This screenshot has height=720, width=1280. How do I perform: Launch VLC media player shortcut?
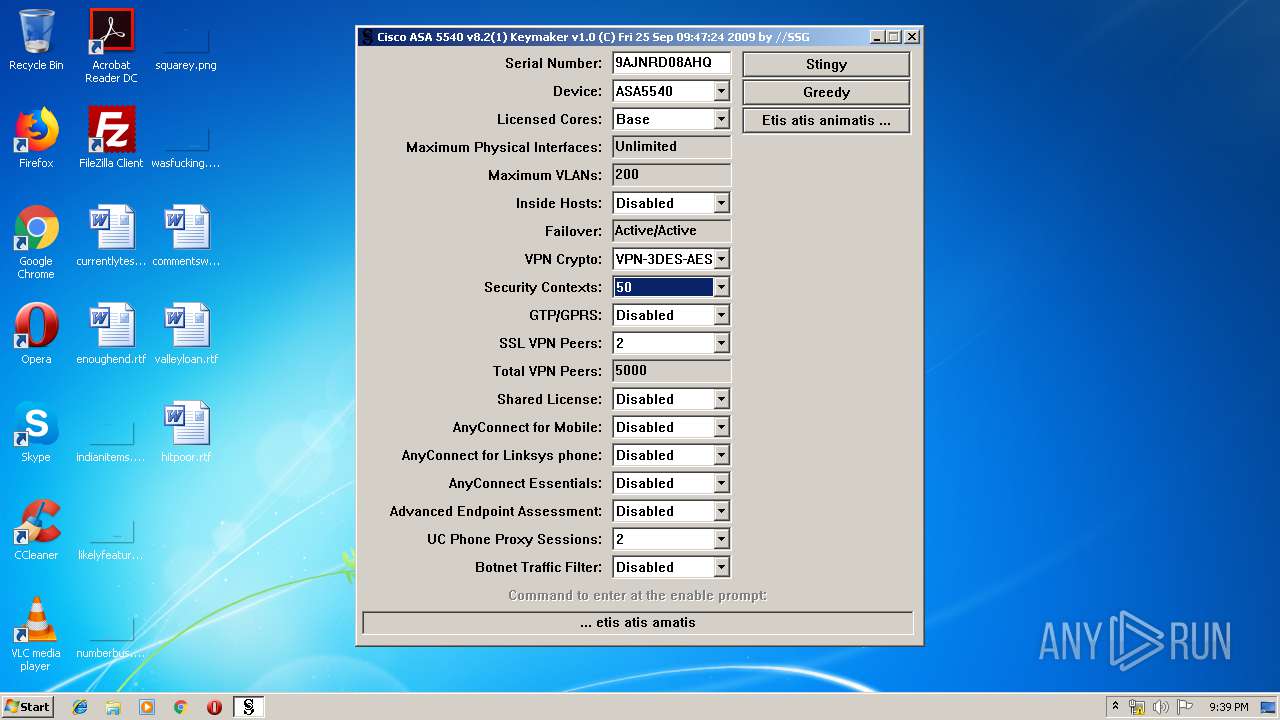[x=36, y=634]
